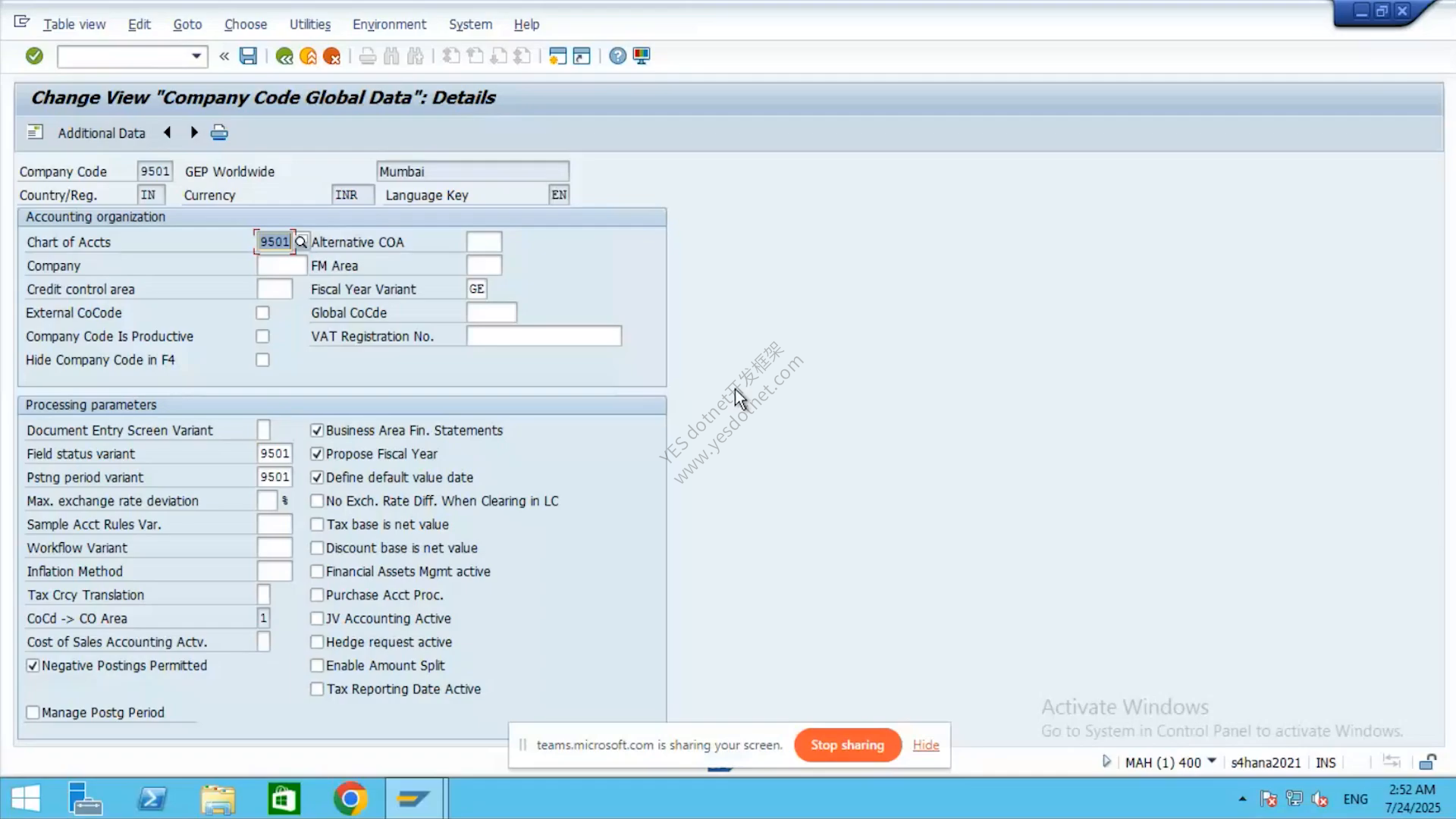Screen dimensions: 1456x819
Task: Go to the next entry arrow
Action: click(194, 133)
